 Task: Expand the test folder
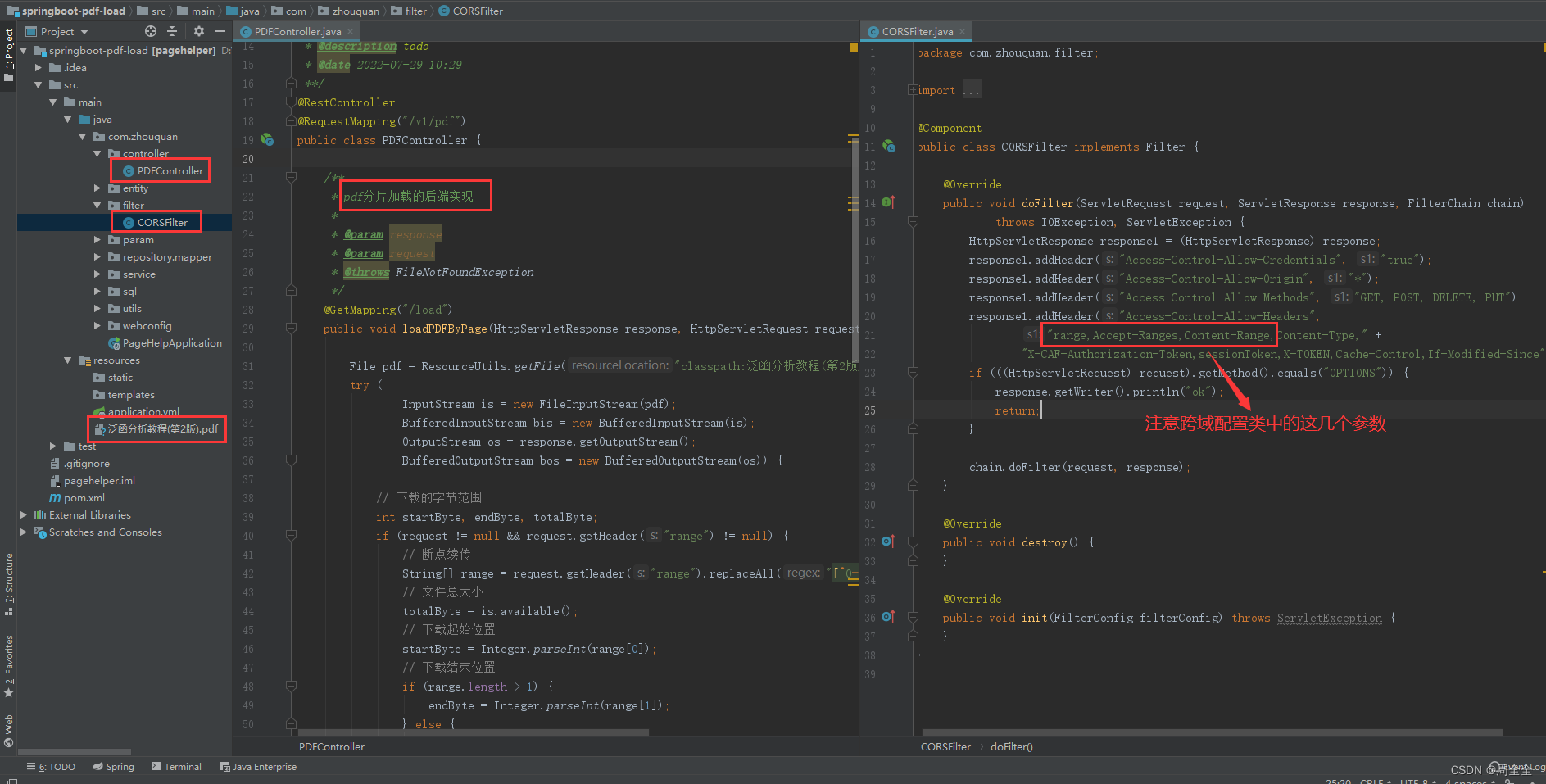[53, 446]
